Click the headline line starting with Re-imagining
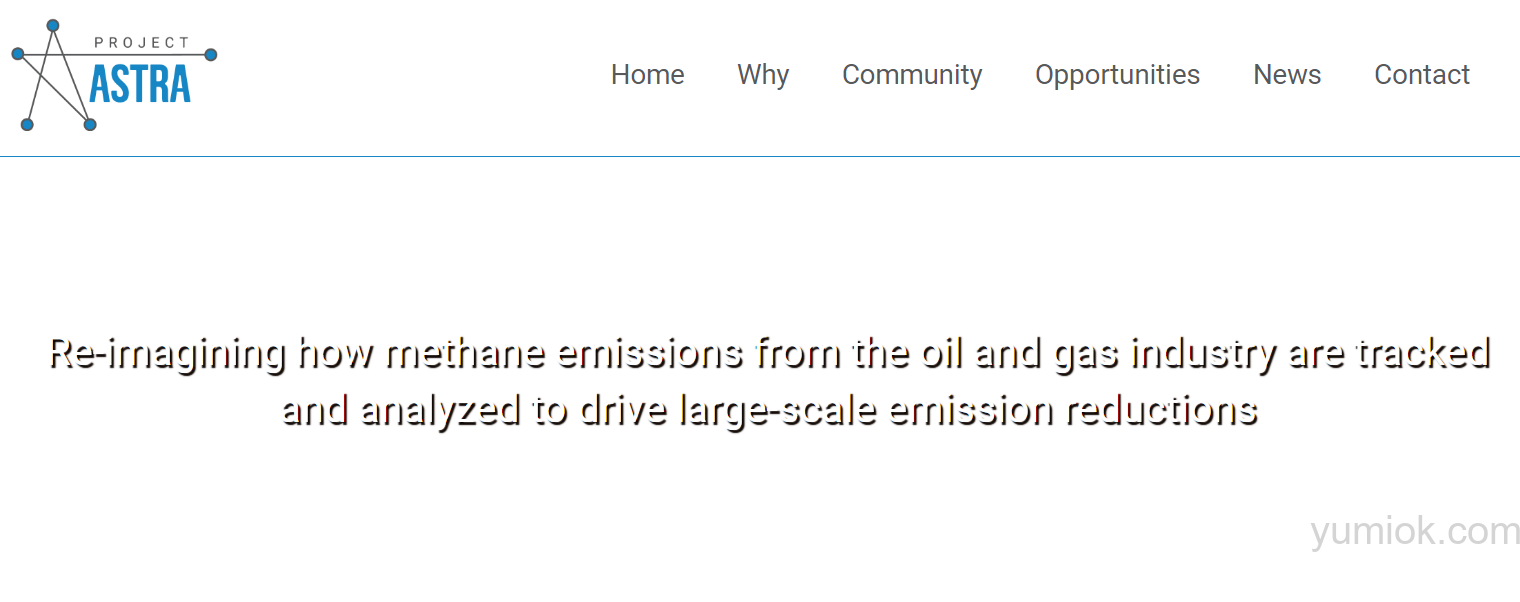Image resolution: width=1520 pixels, height=602 pixels. (x=769, y=354)
